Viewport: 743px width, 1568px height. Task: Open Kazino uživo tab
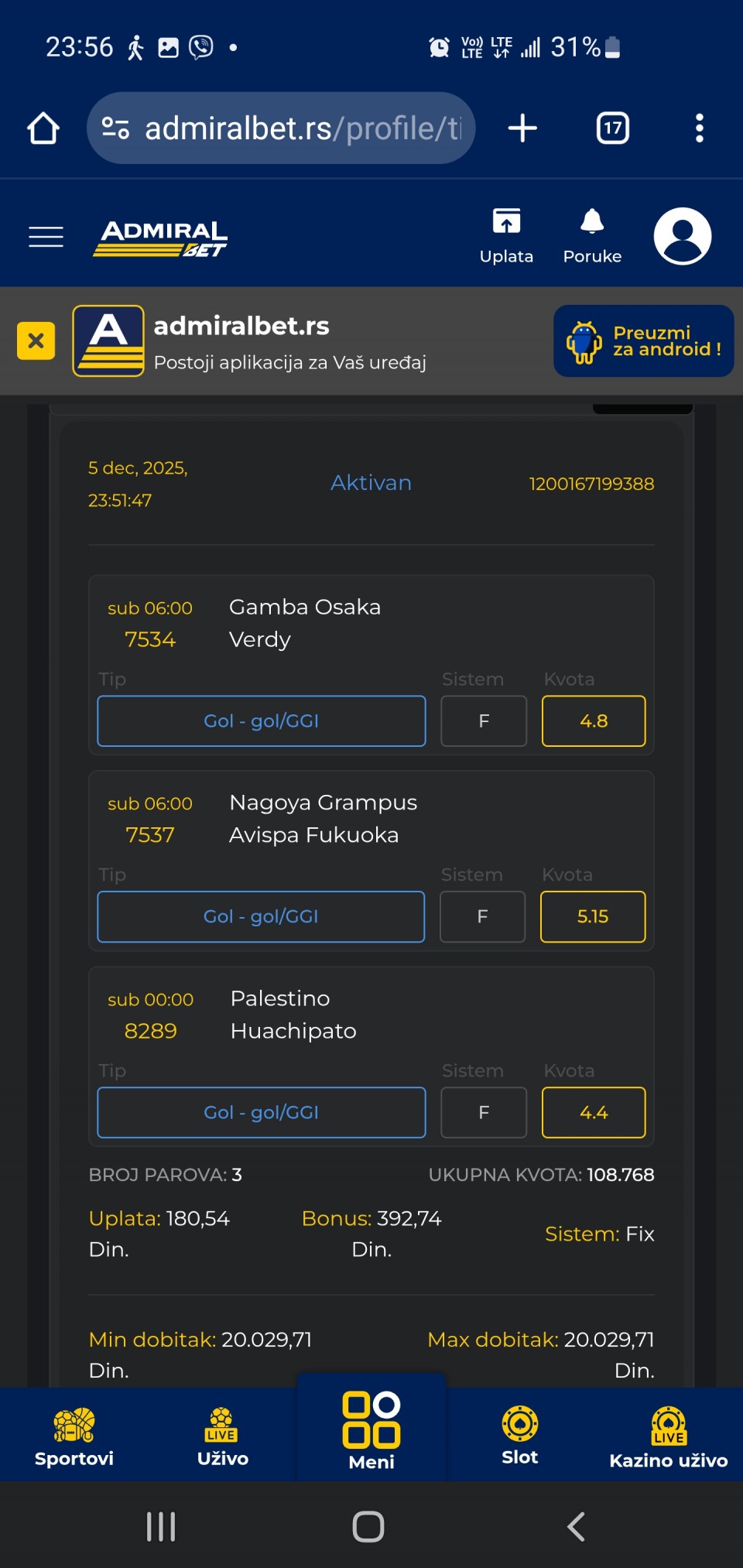point(668,1436)
